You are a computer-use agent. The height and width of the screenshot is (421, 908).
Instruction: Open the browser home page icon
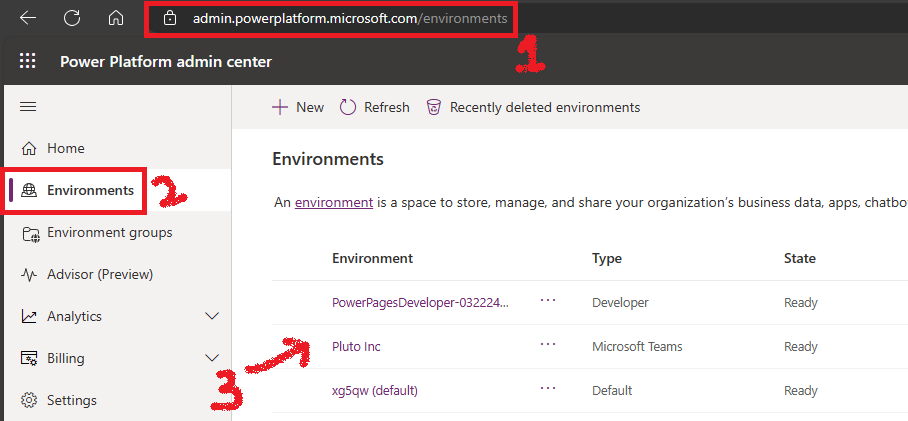(x=116, y=19)
